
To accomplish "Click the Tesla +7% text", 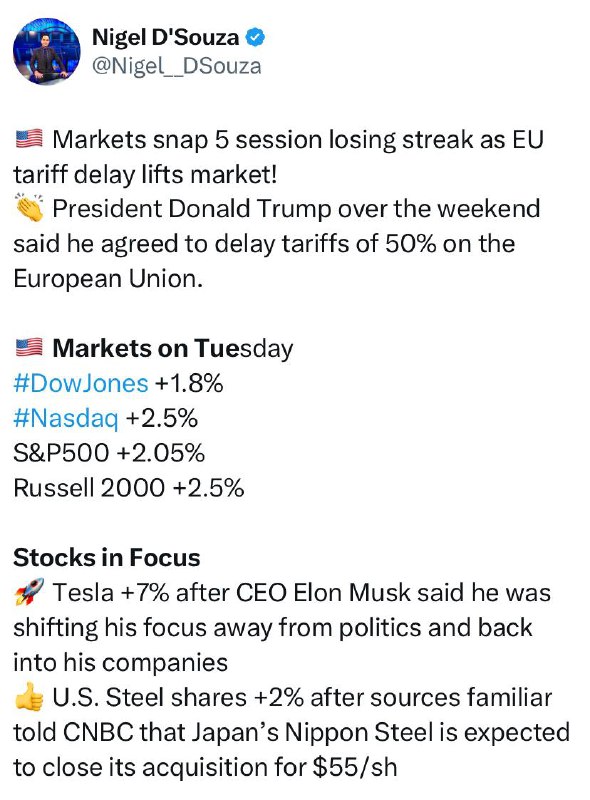I will 111,592.
